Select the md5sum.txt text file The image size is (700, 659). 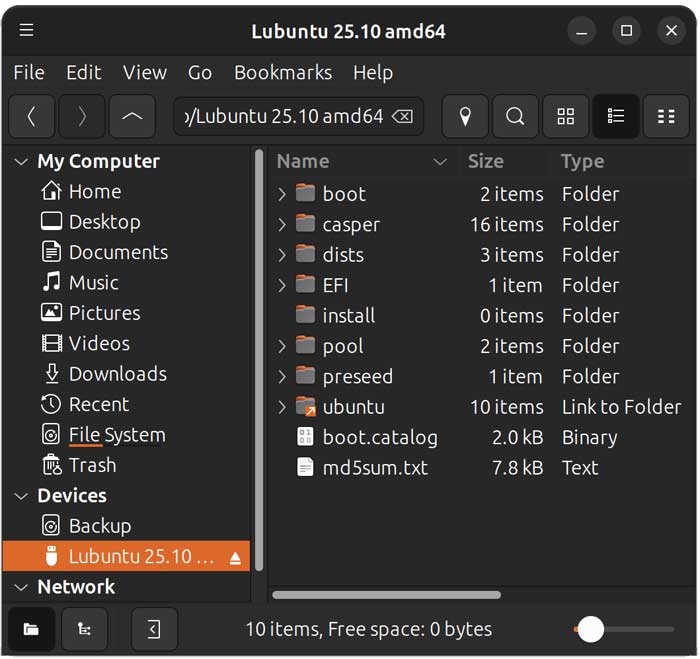click(x=362, y=467)
